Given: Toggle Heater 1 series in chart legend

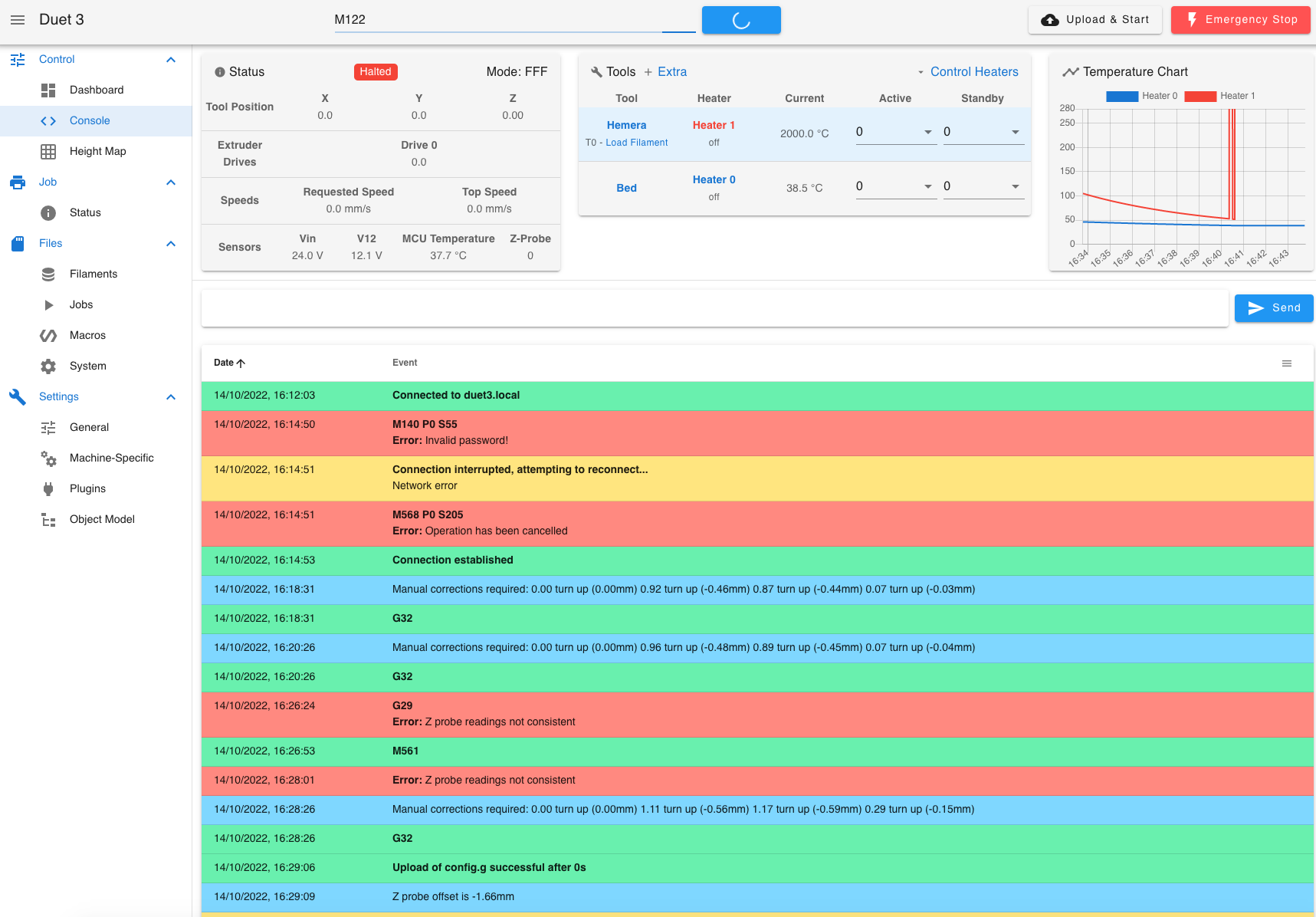Looking at the screenshot, I should 1219,96.
